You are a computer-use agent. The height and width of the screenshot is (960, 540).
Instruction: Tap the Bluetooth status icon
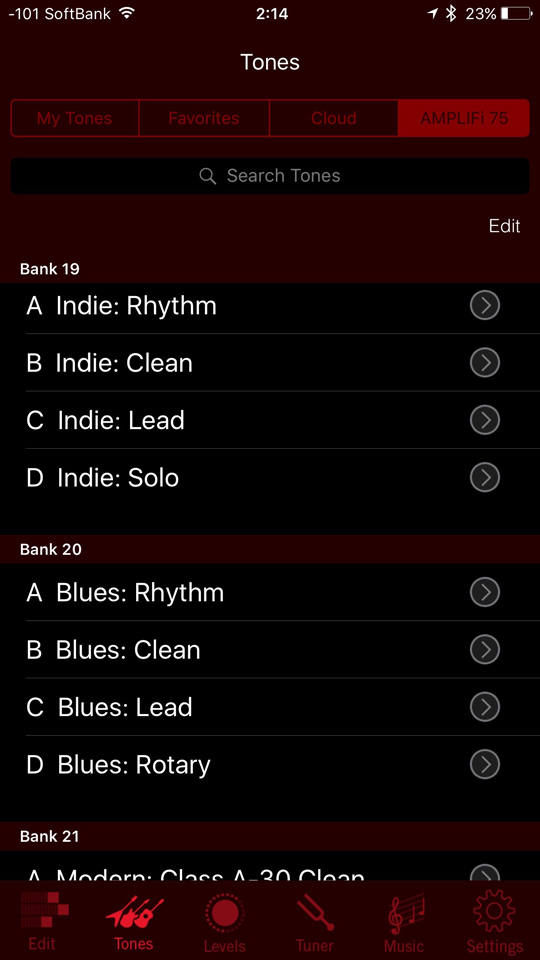coord(451,13)
